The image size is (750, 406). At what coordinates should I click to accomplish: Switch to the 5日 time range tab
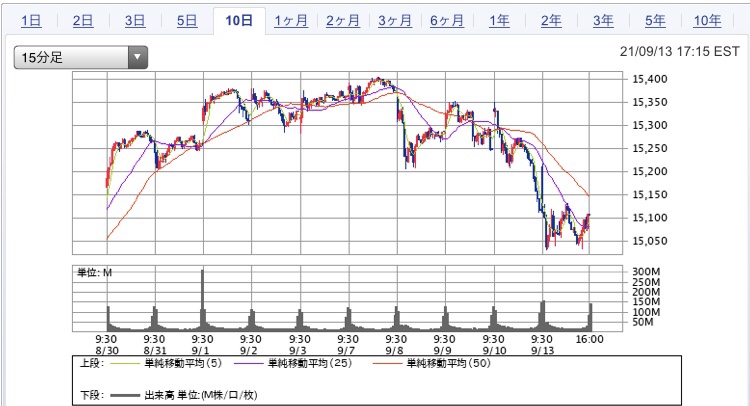[187, 21]
